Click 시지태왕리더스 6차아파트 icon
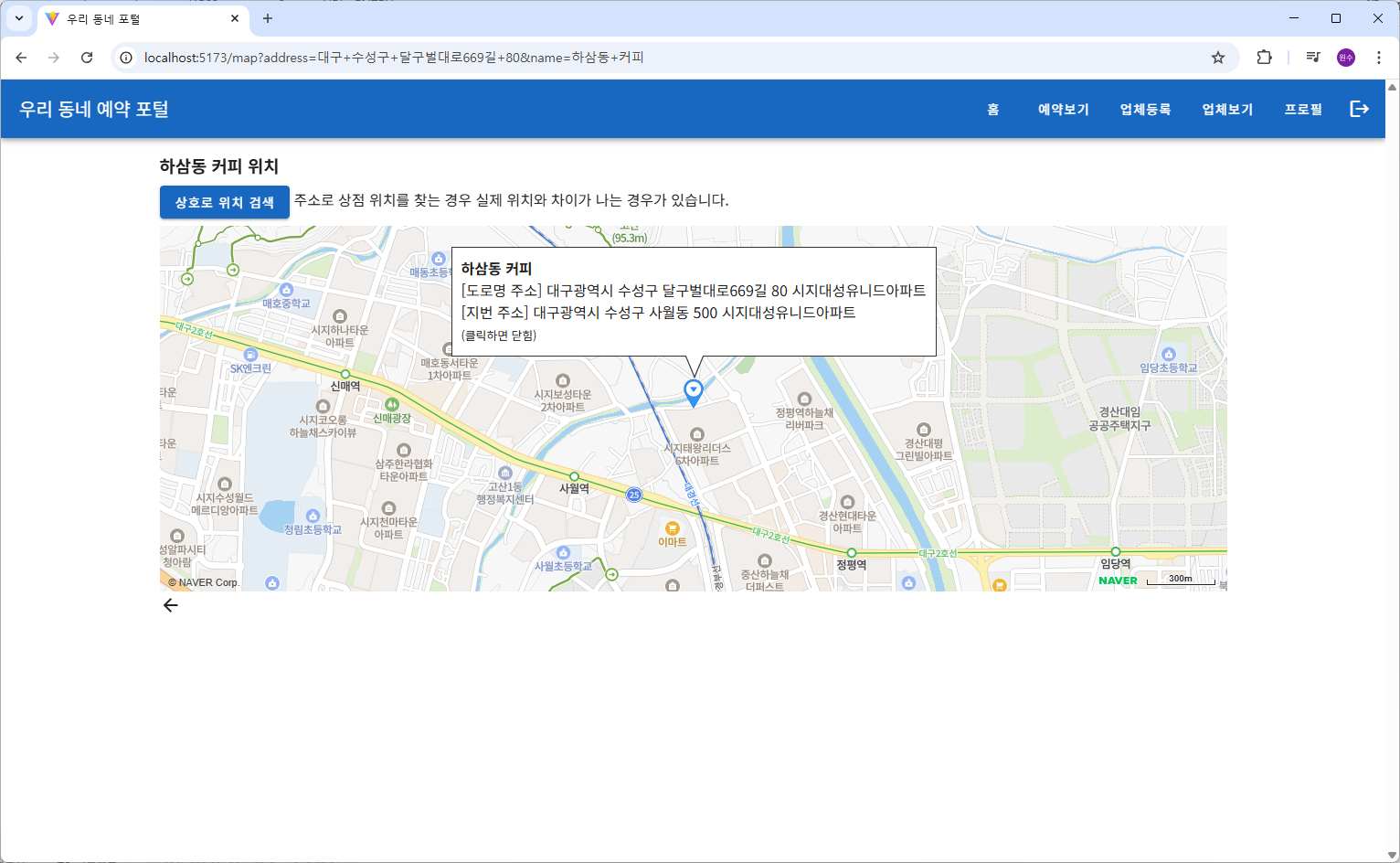Viewport: 1400px width, 863px height. pyautogui.click(x=697, y=434)
